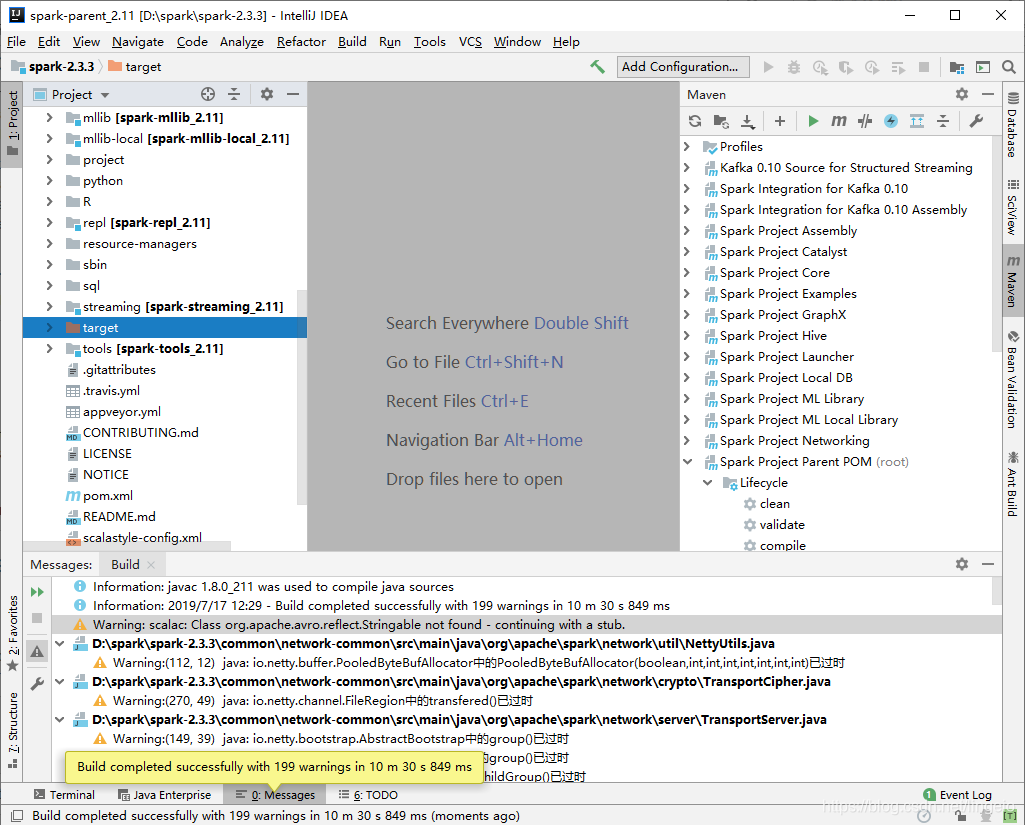Image resolution: width=1025 pixels, height=825 pixels.
Task: Open the Project view dropdown
Action: [x=105, y=95]
